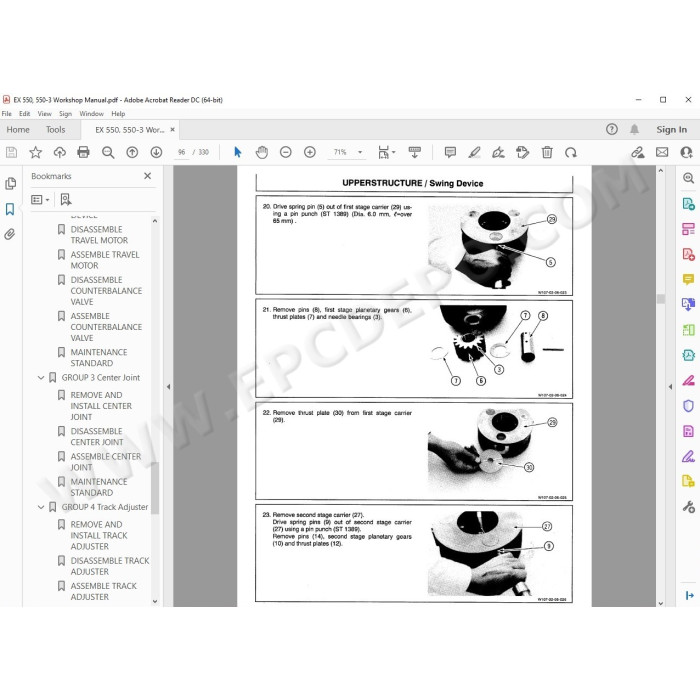Open the Comment tool in the right pane

click(688, 279)
